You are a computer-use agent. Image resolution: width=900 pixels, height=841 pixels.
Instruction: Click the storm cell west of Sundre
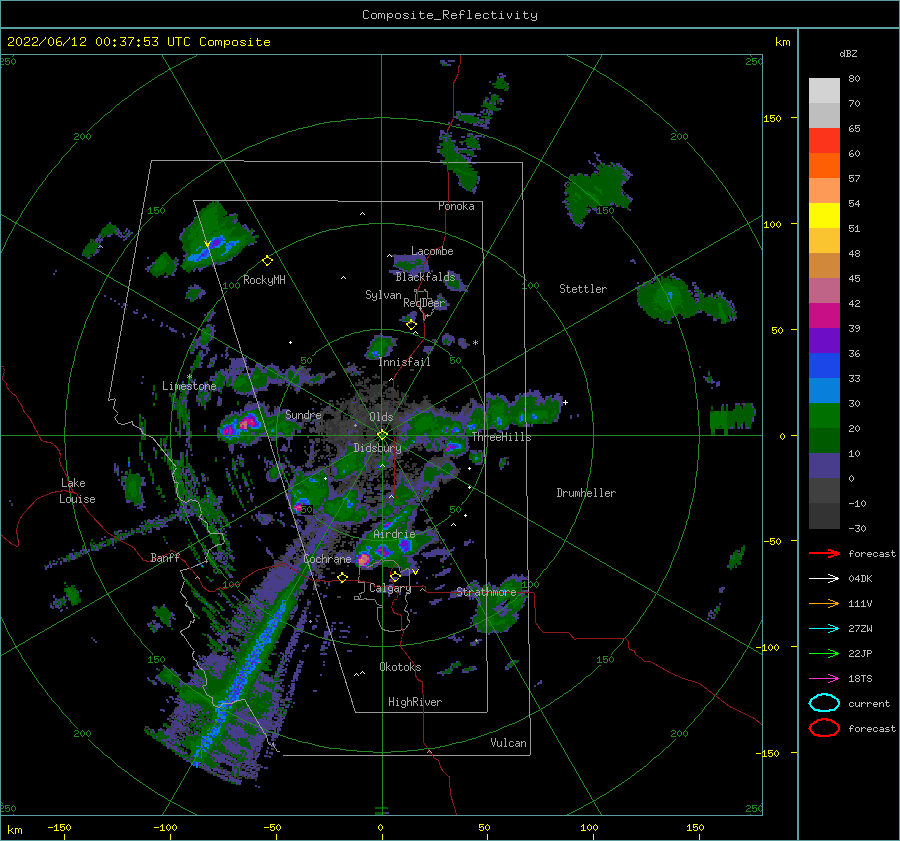(x=240, y=427)
